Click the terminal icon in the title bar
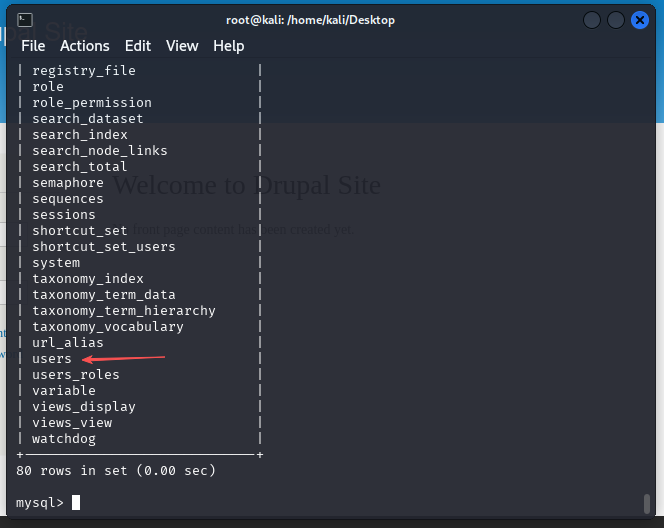This screenshot has height=528, width=664. tap(24, 20)
